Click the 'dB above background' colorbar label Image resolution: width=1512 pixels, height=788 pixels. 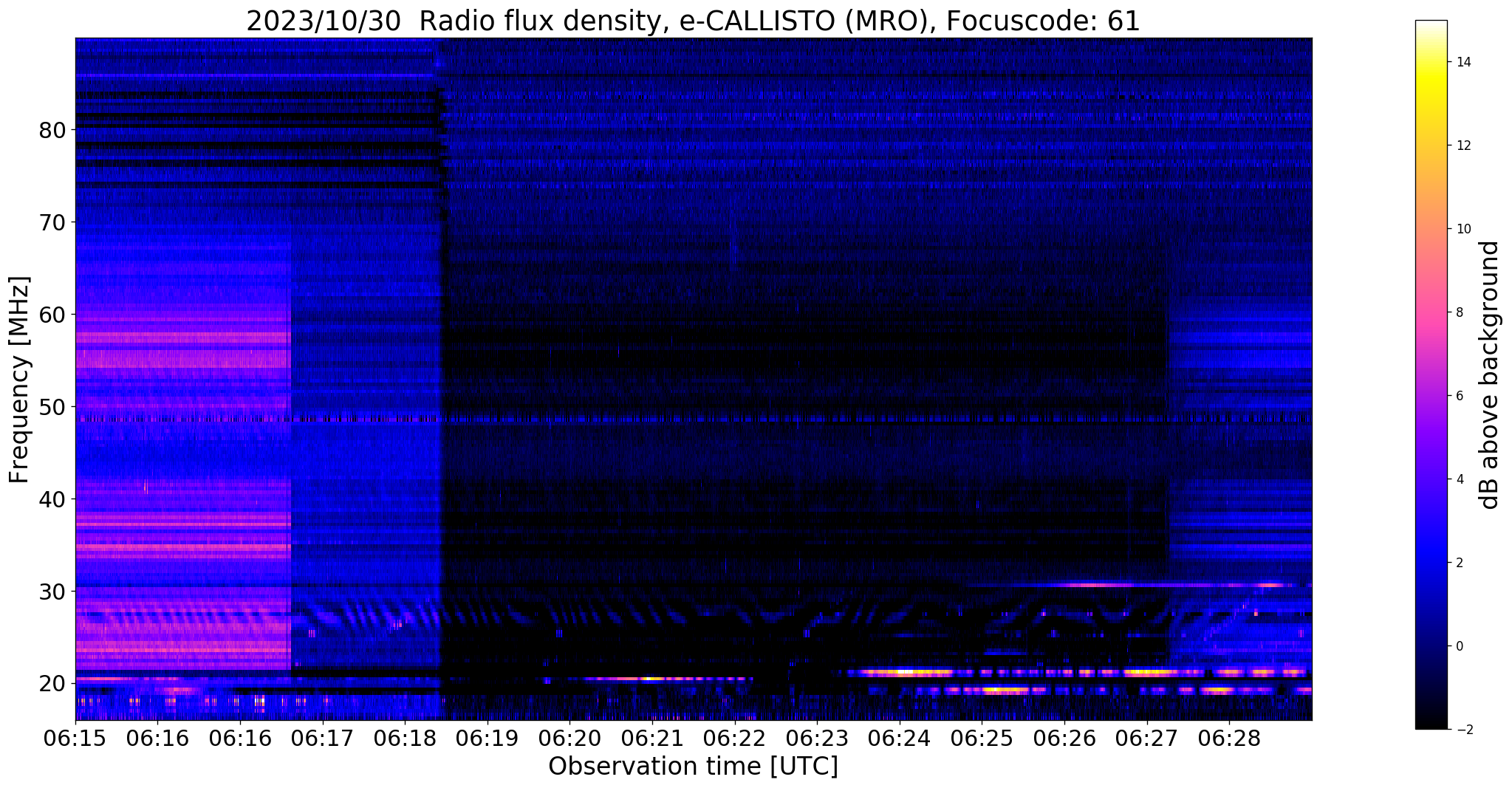click(1490, 374)
